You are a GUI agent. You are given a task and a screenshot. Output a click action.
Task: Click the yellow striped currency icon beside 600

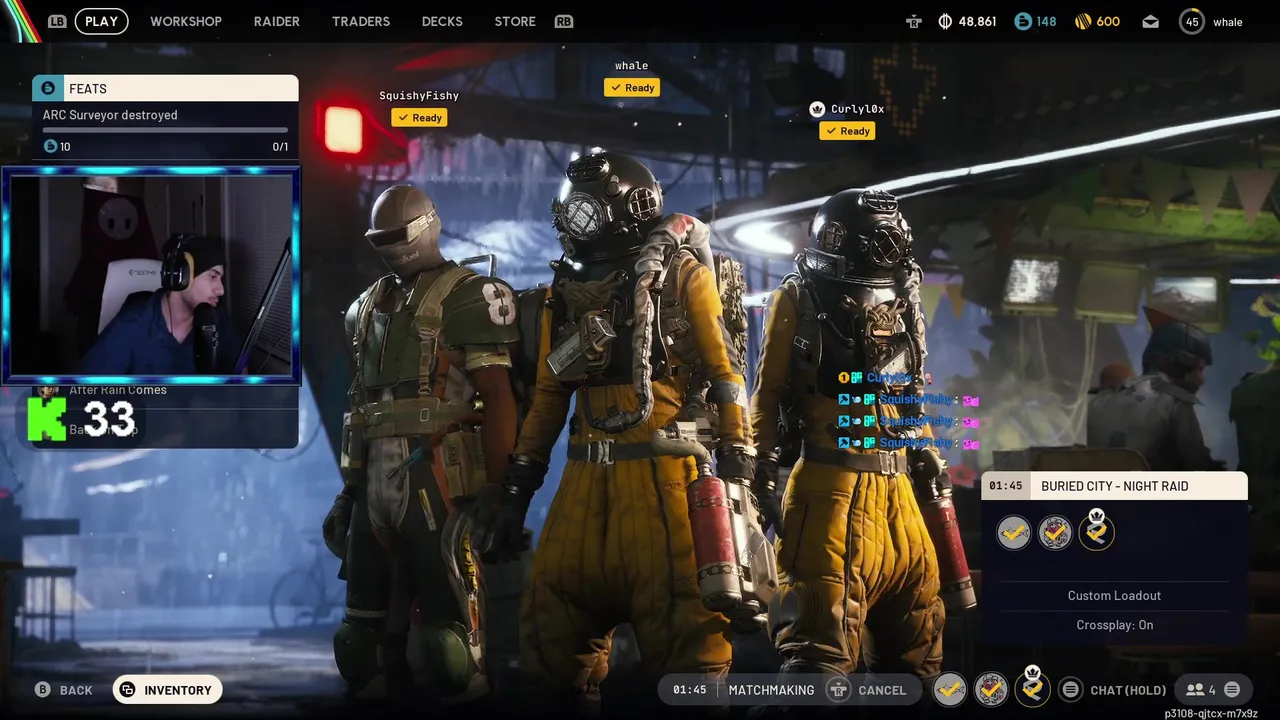pyautogui.click(x=1083, y=21)
